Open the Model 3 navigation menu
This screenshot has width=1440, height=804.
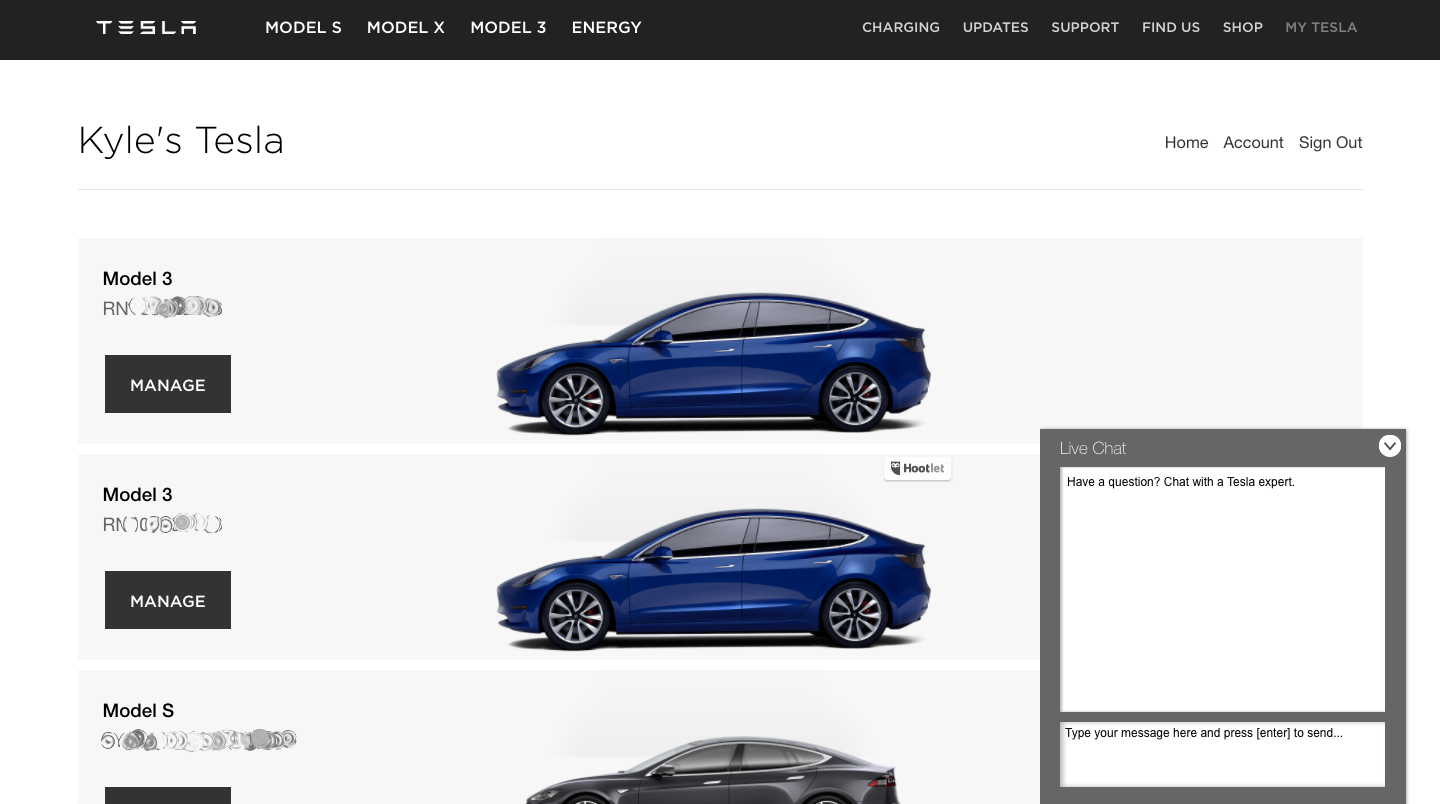508,27
